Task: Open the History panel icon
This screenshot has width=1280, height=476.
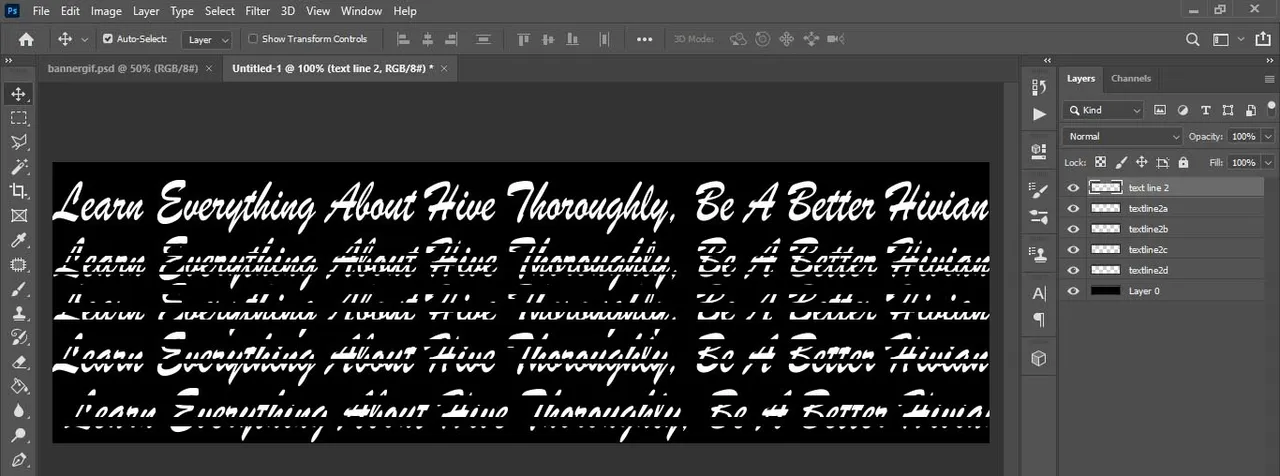Action: 1039,87
